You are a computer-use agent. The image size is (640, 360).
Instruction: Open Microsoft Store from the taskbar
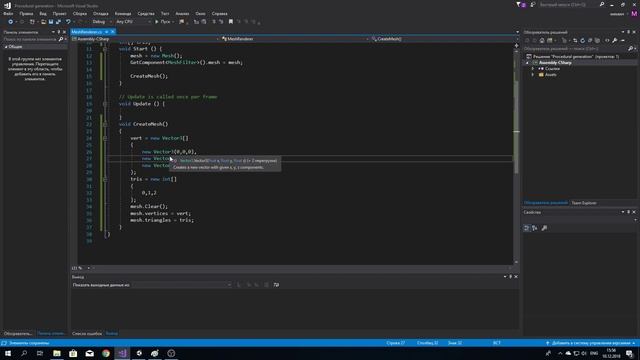73,353
